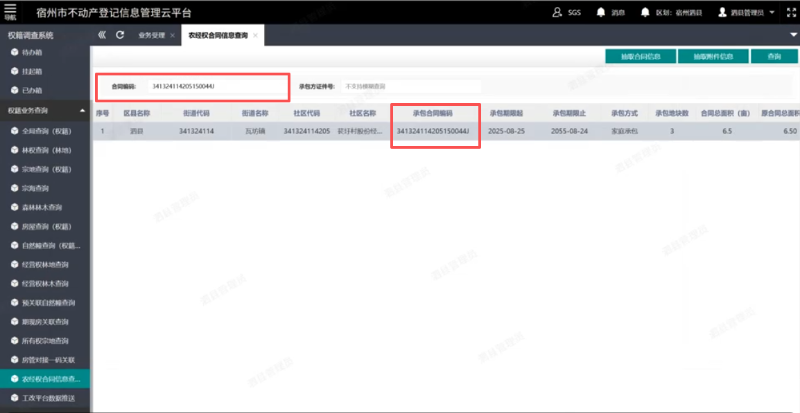Select 房屋查询（权籍） in sidebar

46,226
